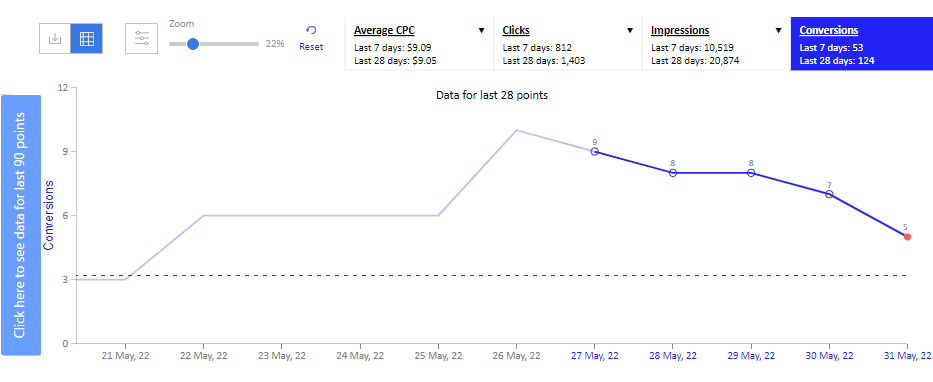Switch to the Average CPC metric tab

pos(419,43)
